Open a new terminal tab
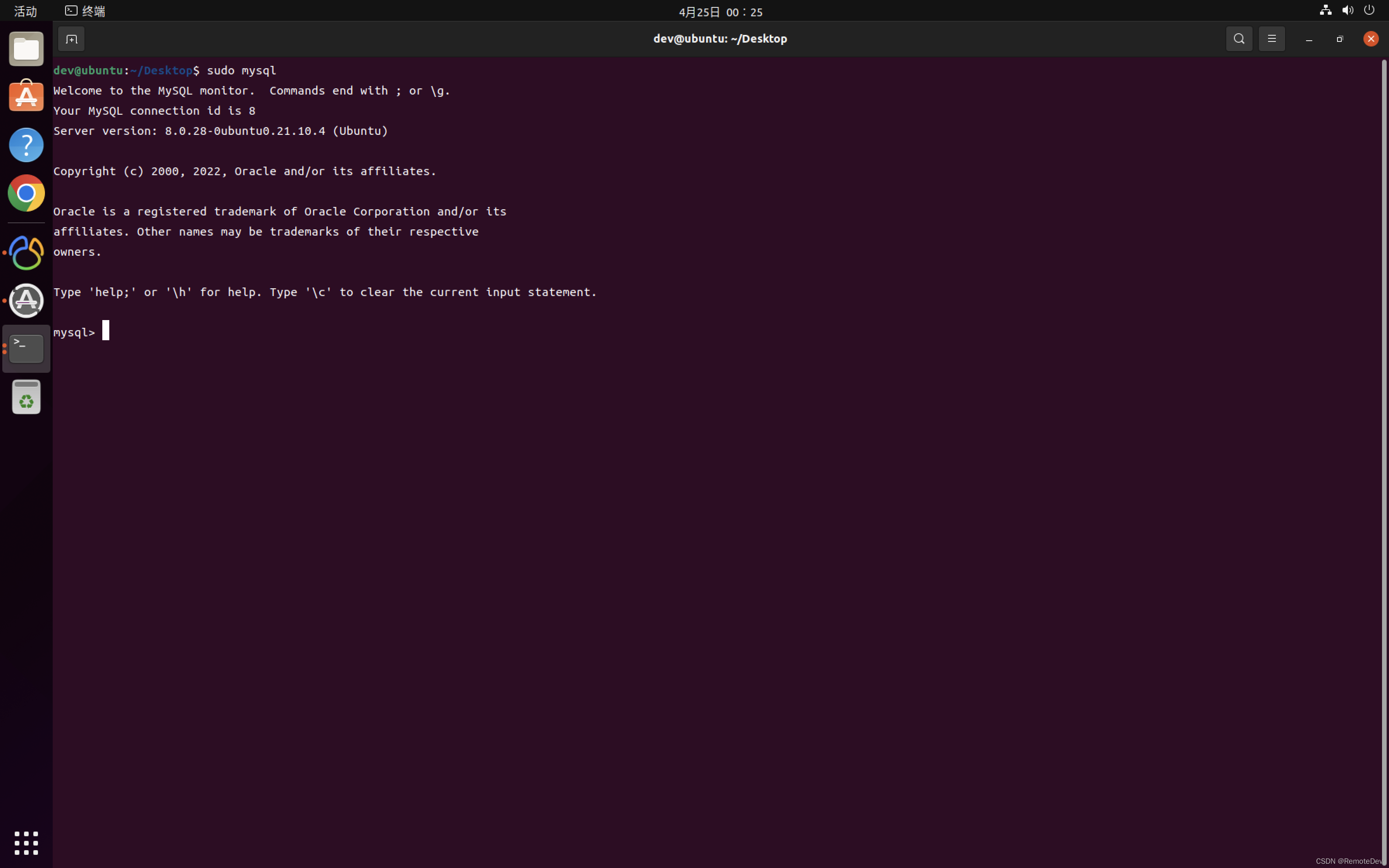1389x868 pixels. point(71,39)
